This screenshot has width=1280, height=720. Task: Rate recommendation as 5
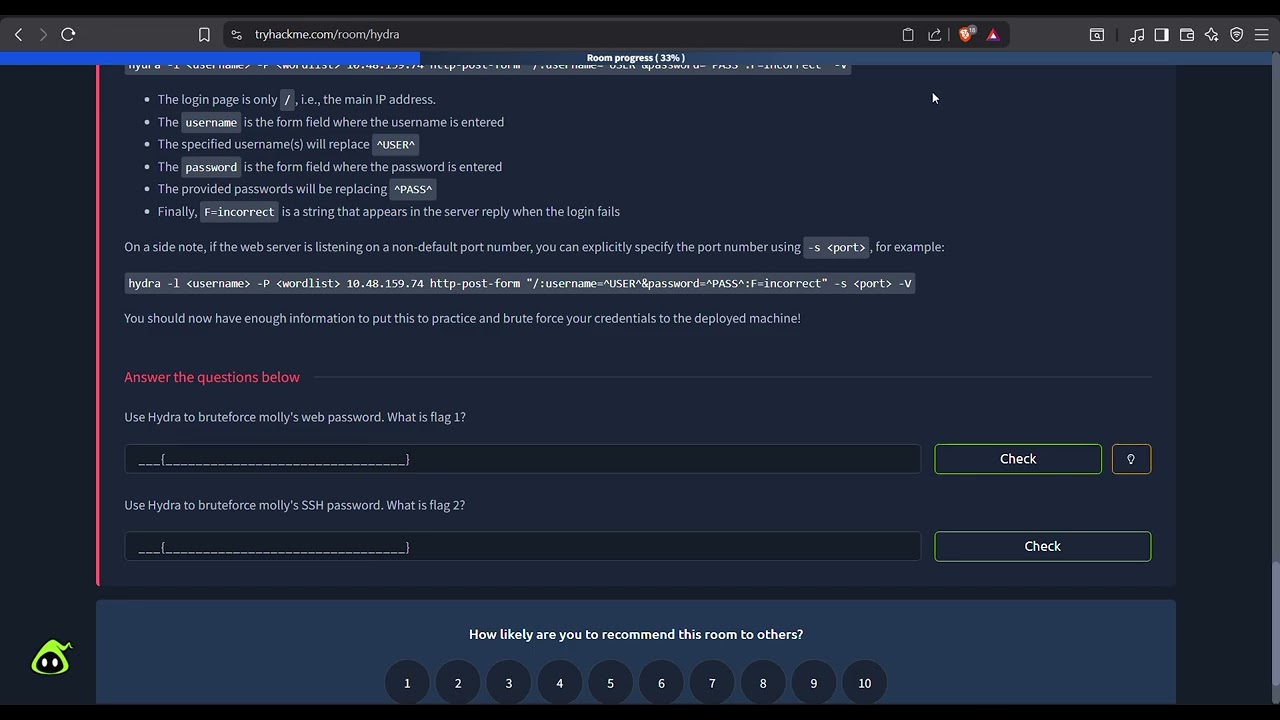pyautogui.click(x=610, y=683)
